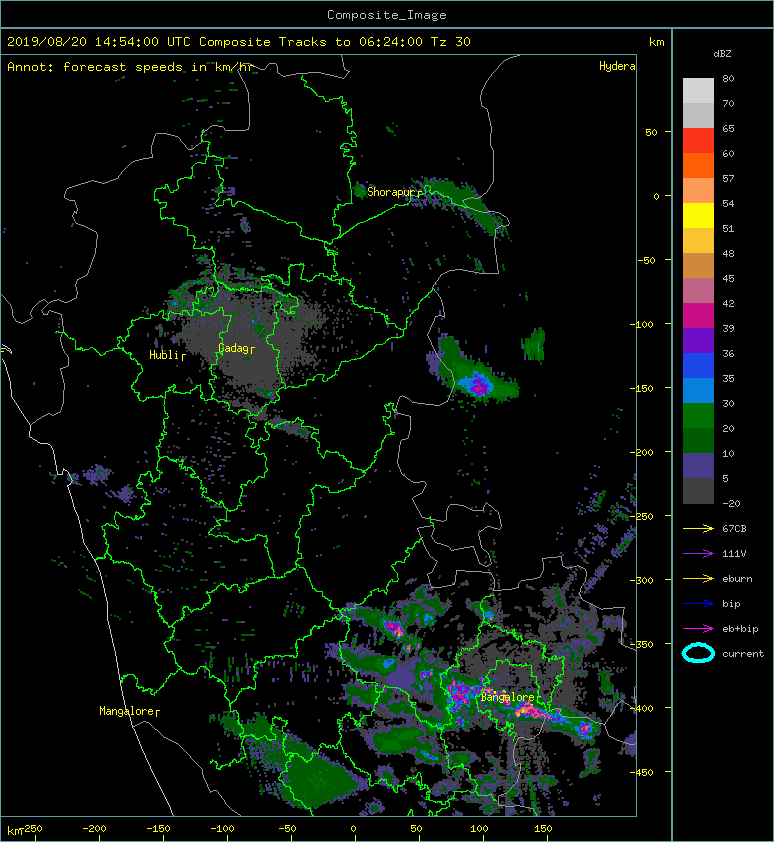Click the '-250' tick label on vertical axis

point(641,516)
